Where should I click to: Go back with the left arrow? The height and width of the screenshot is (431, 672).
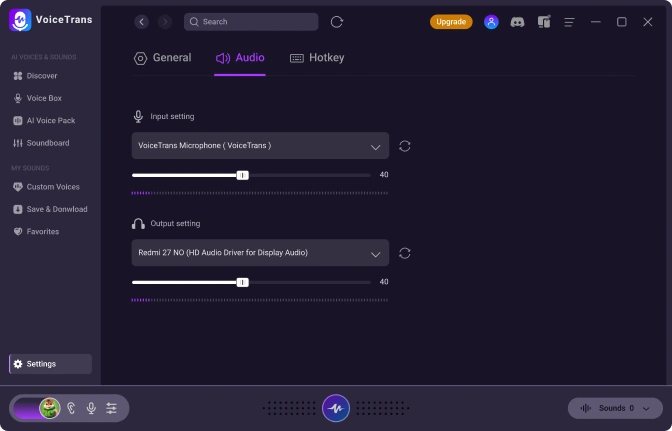tap(142, 22)
